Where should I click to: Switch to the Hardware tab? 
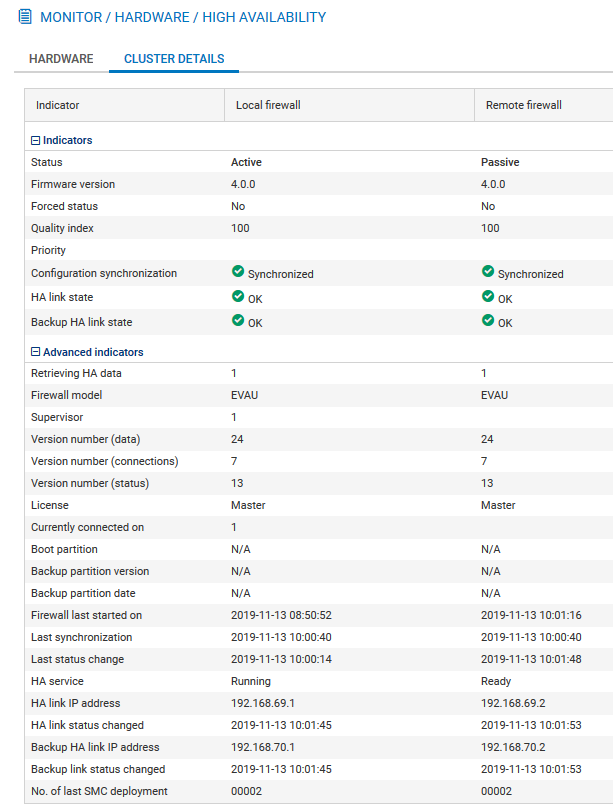tap(61, 59)
